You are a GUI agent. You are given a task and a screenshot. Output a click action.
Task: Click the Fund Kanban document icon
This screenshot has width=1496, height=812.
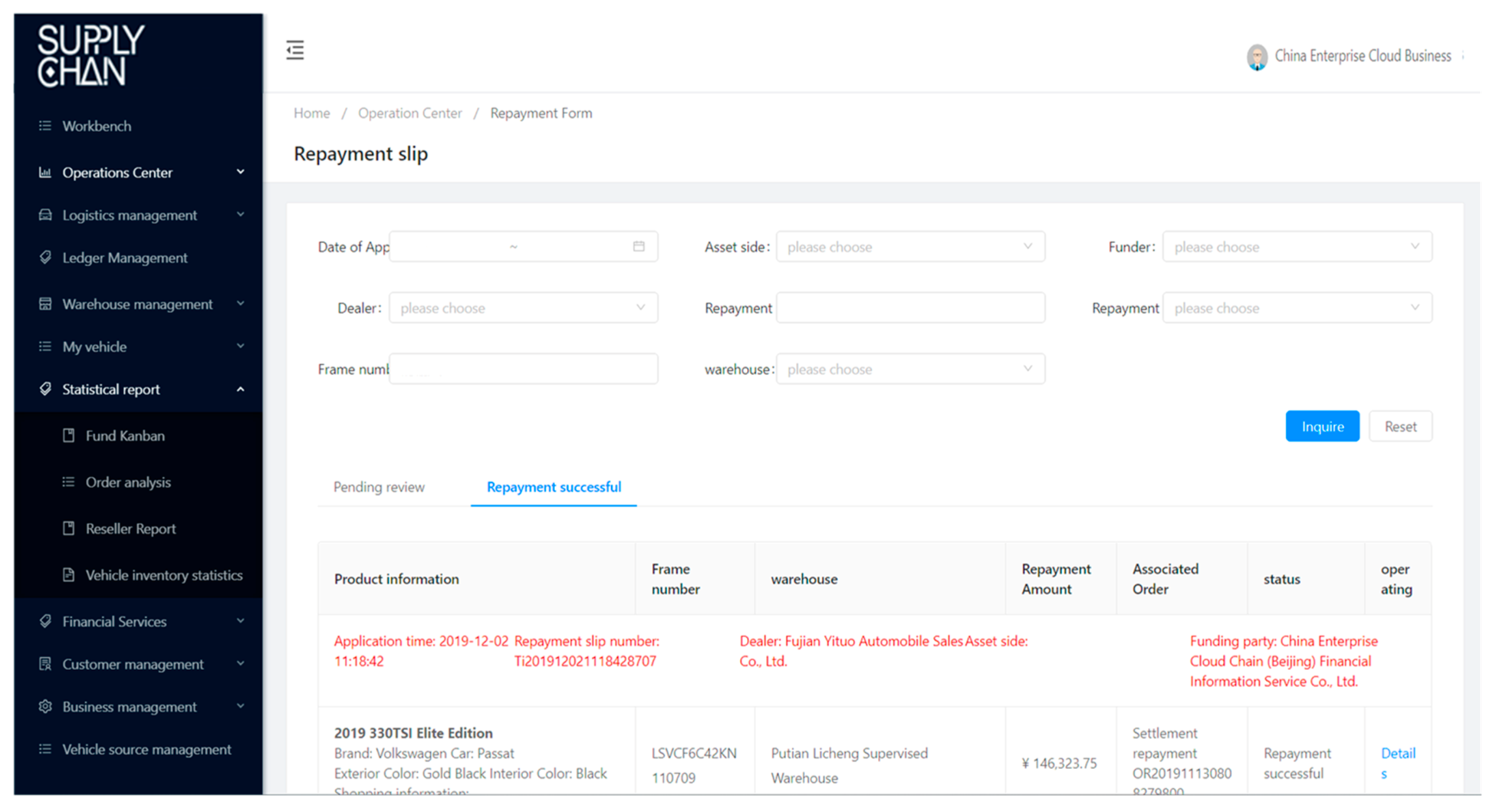pos(69,435)
